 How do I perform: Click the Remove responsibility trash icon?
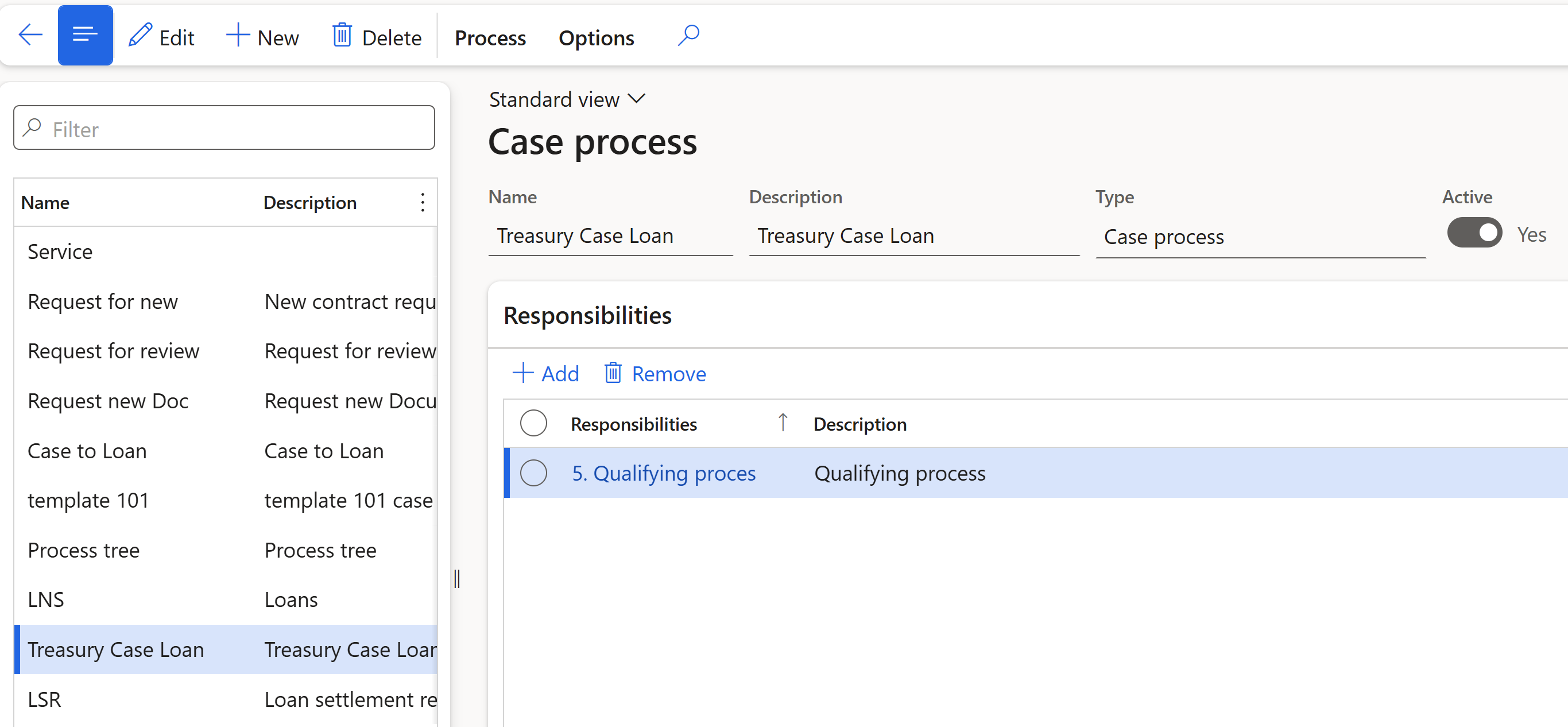point(613,373)
